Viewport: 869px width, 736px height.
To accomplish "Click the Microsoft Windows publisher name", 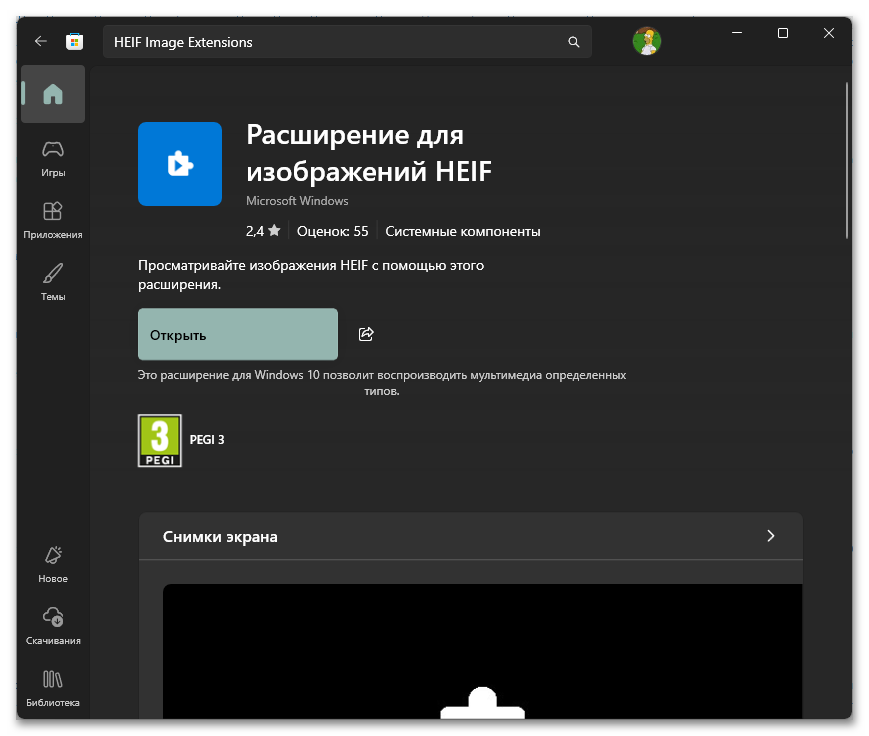I will tap(297, 200).
